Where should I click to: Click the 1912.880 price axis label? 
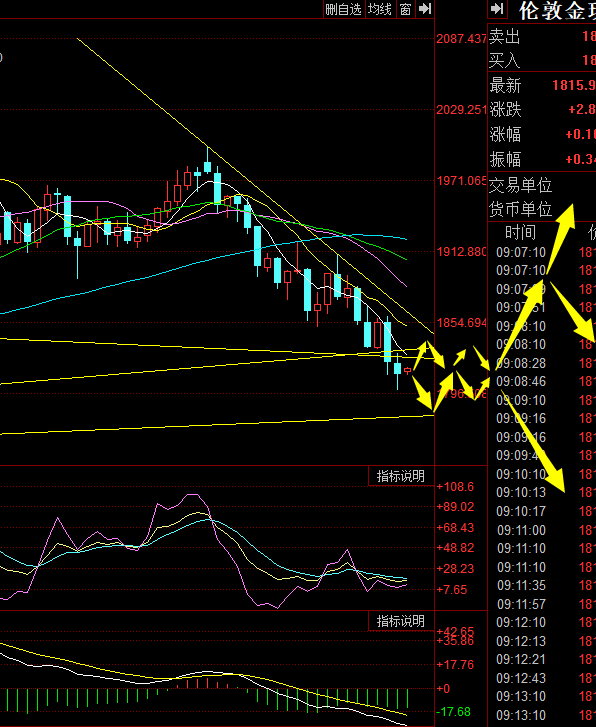pyautogui.click(x=461, y=252)
